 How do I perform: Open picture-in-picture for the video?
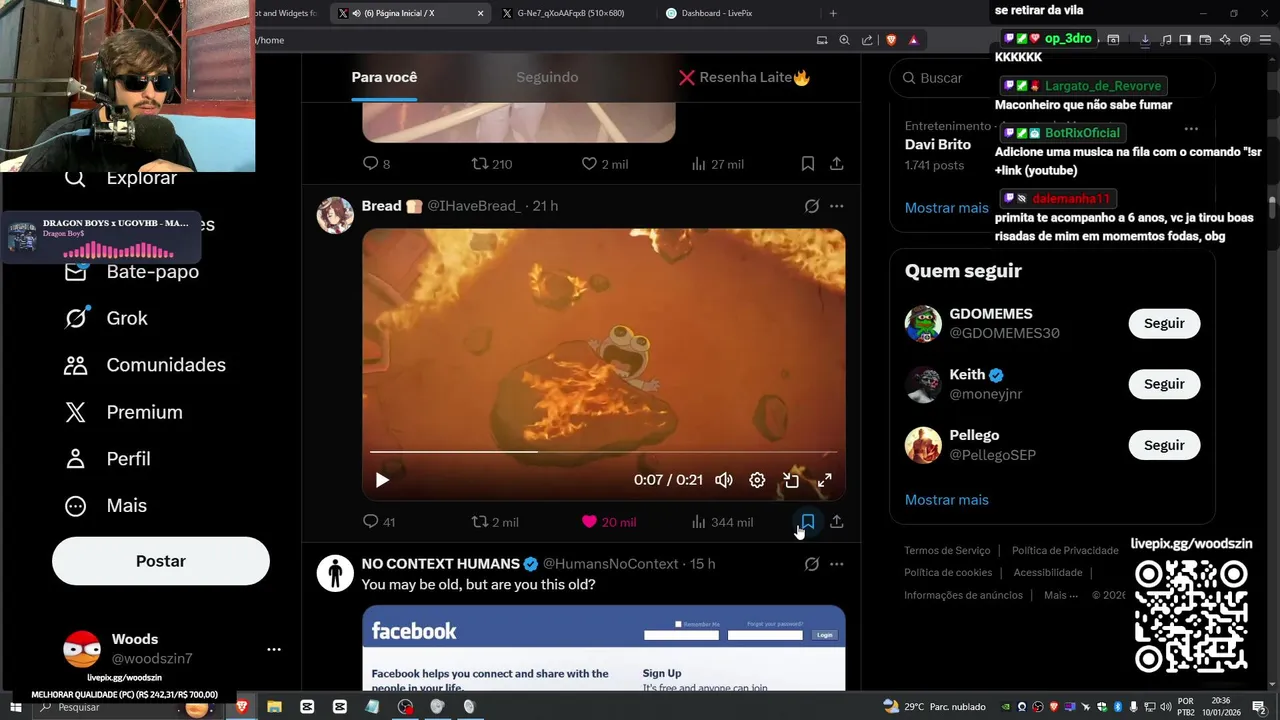tap(791, 480)
